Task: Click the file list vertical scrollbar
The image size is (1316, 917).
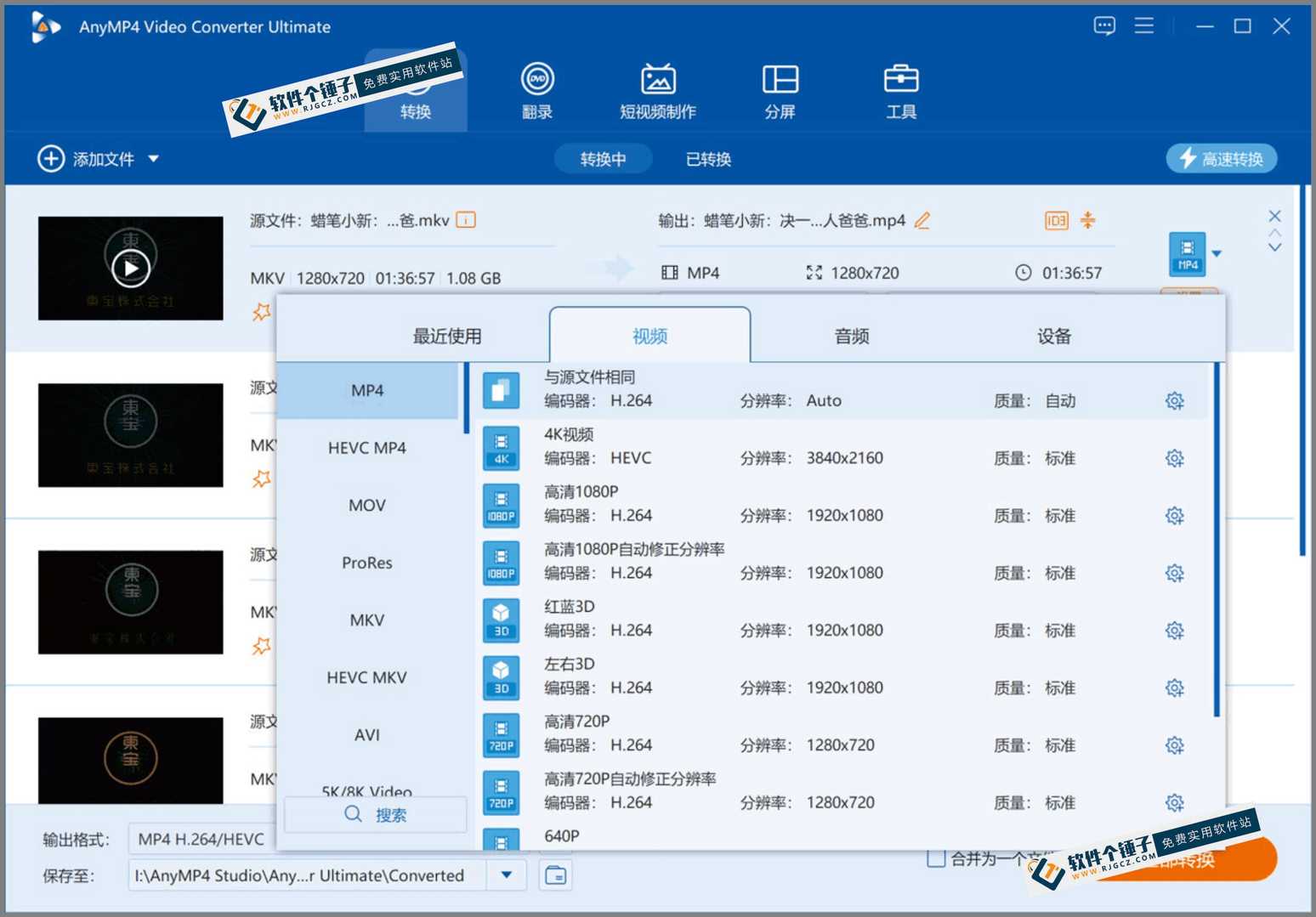Action: click(1302, 371)
